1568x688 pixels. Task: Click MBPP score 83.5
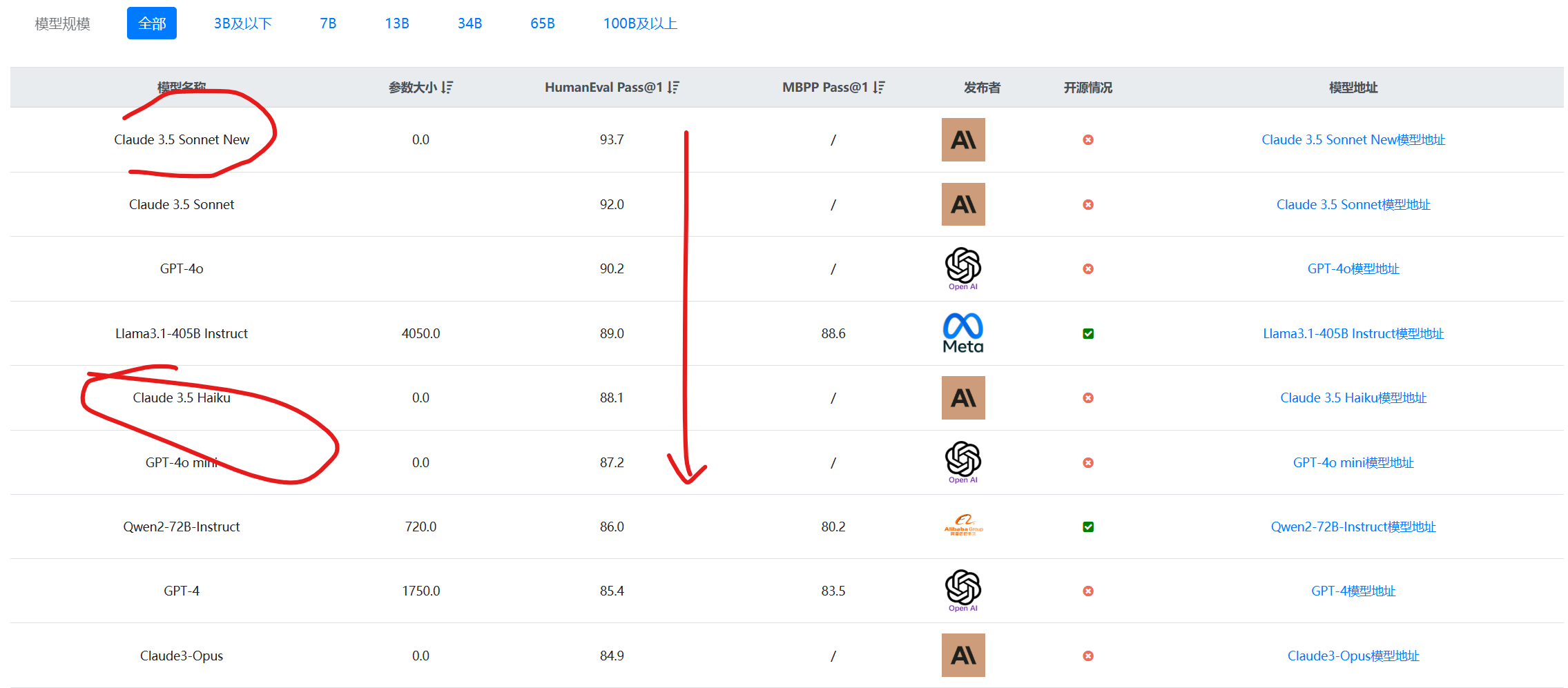pos(833,591)
